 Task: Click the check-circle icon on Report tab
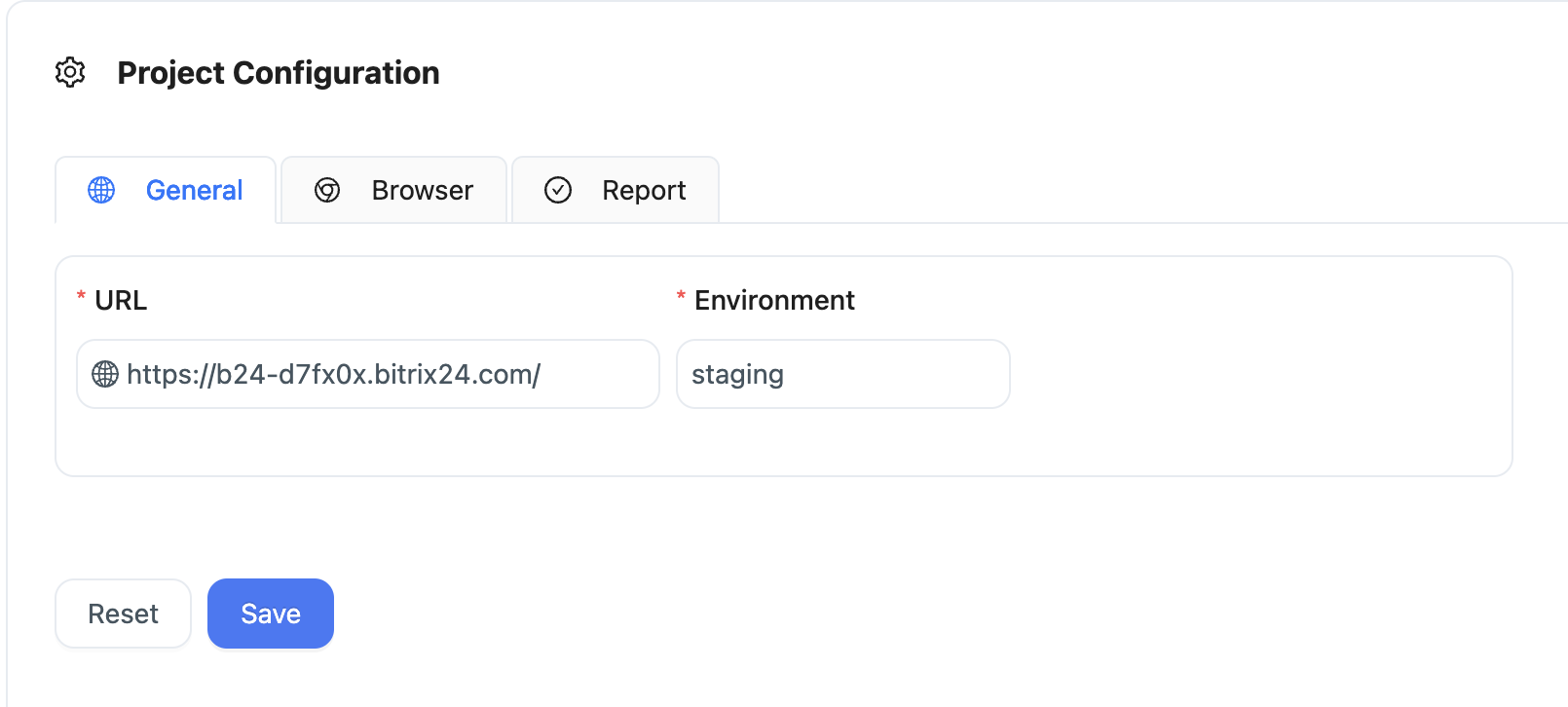click(x=558, y=190)
